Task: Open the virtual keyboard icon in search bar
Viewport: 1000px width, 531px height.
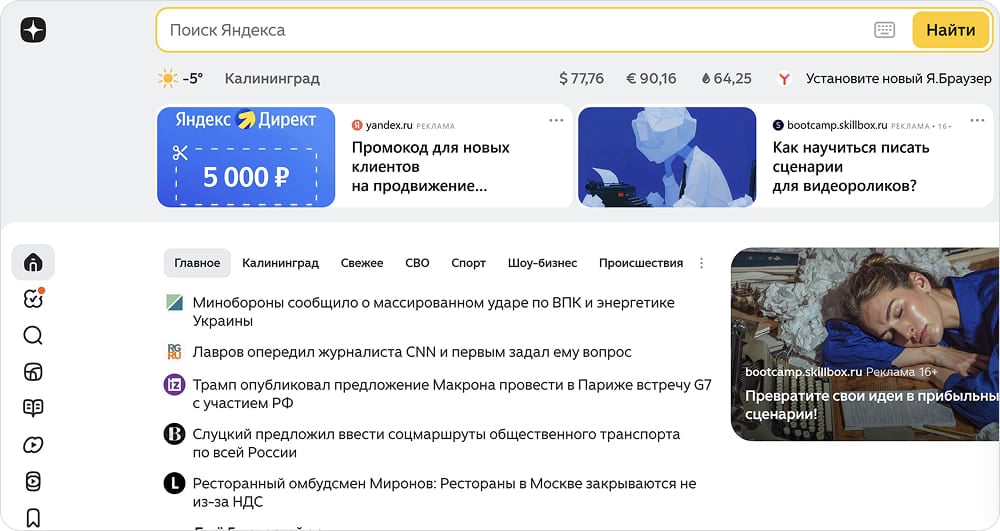Action: (884, 30)
